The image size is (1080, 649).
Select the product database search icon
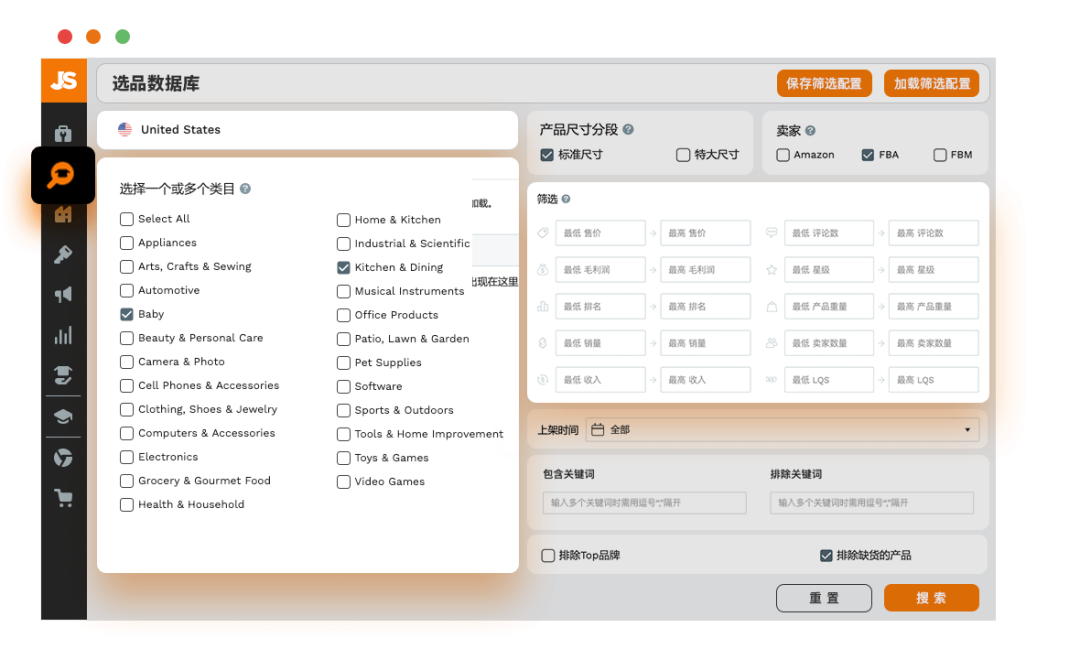pyautogui.click(x=61, y=175)
